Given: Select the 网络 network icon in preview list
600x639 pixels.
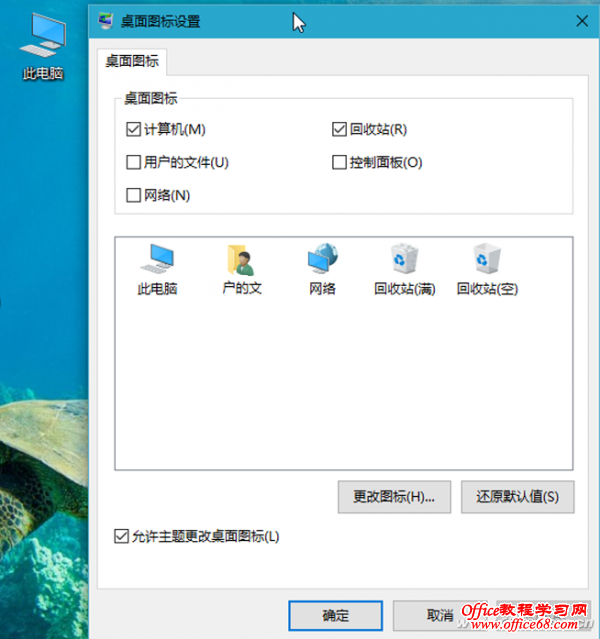Looking at the screenshot, I should click(x=322, y=269).
